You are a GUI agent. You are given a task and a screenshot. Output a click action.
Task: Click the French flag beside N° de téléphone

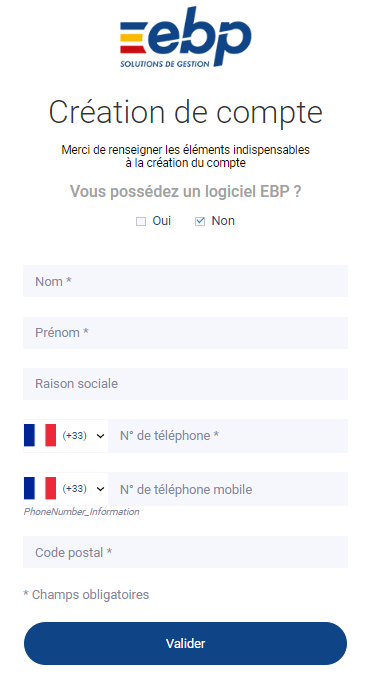(40, 435)
